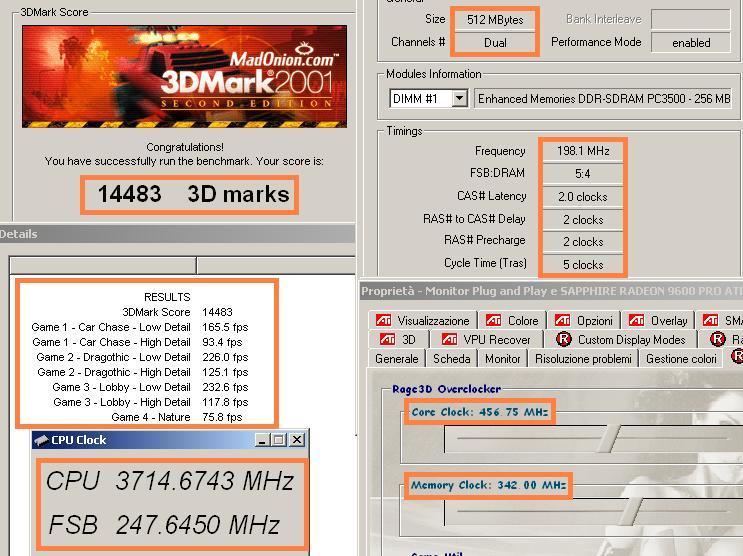Click ATI icon on Overlay tab
This screenshot has width=743, height=556.
636,320
